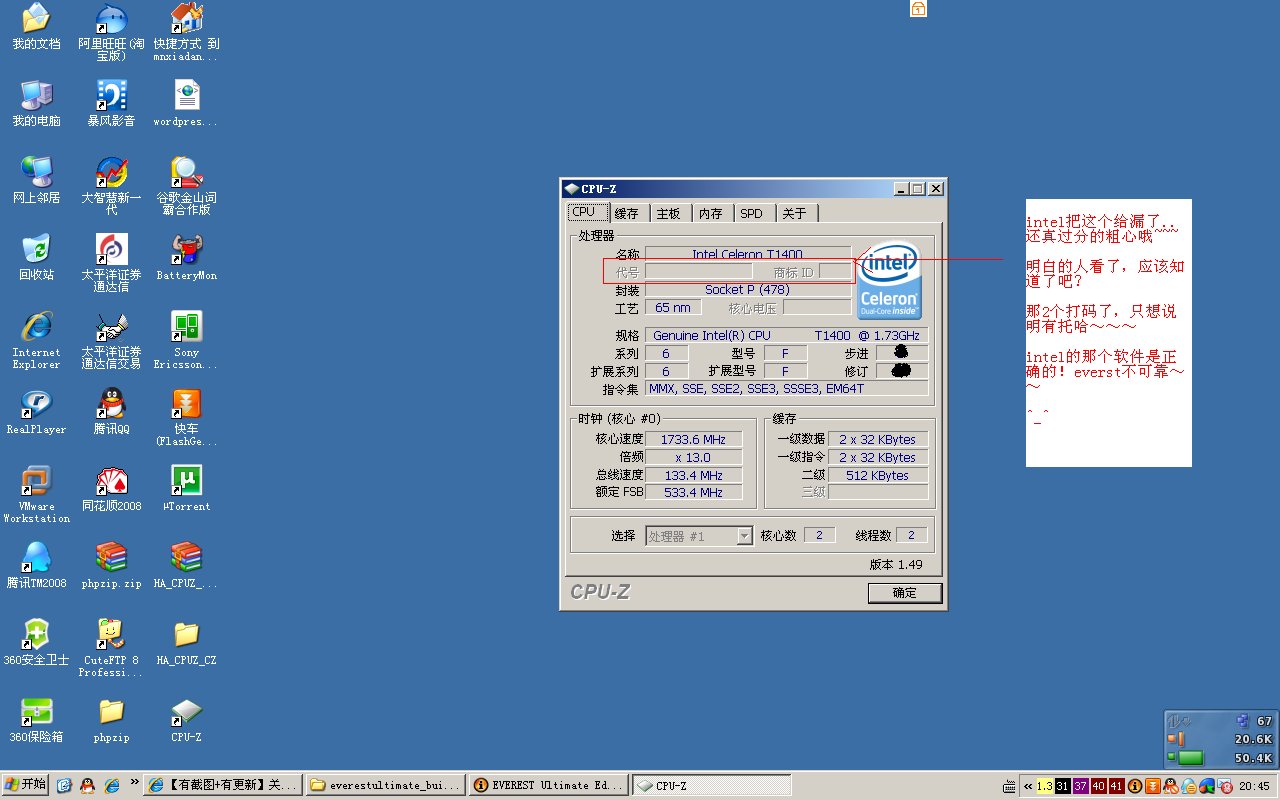Go to the 关于 tab
The image size is (1280, 800).
[794, 213]
